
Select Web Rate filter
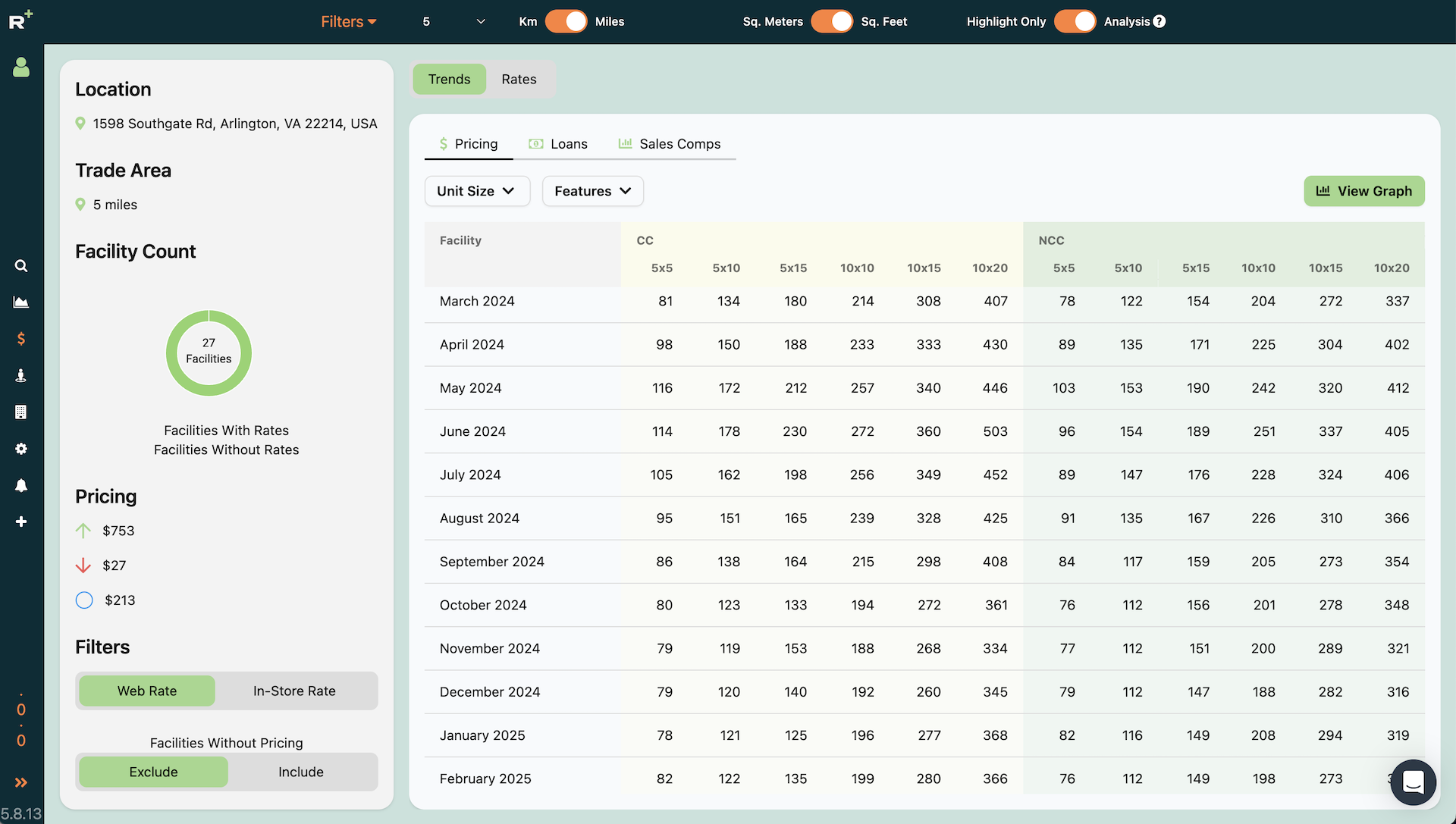(147, 691)
